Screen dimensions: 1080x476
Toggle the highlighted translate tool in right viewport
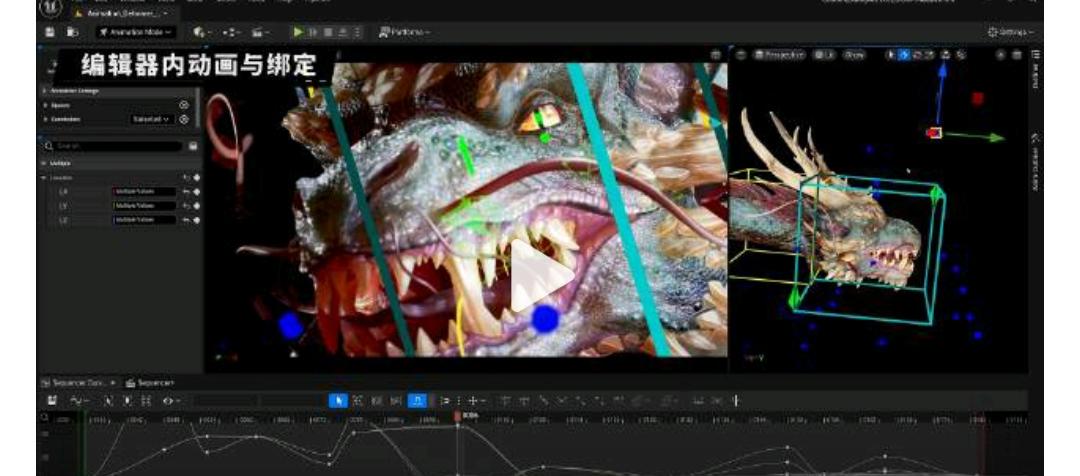(904, 55)
